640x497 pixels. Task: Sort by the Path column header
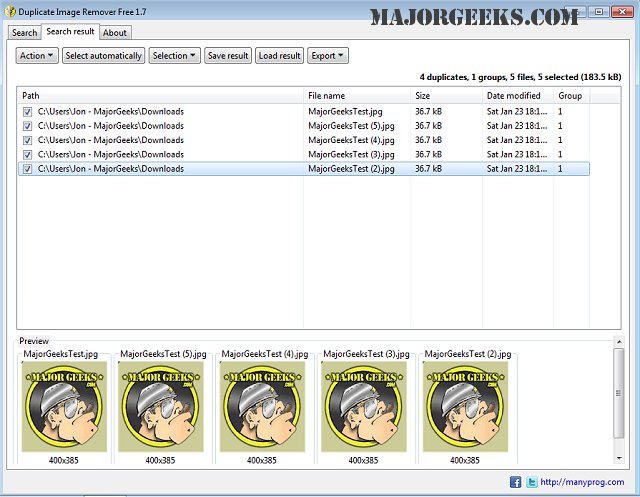tap(160, 96)
